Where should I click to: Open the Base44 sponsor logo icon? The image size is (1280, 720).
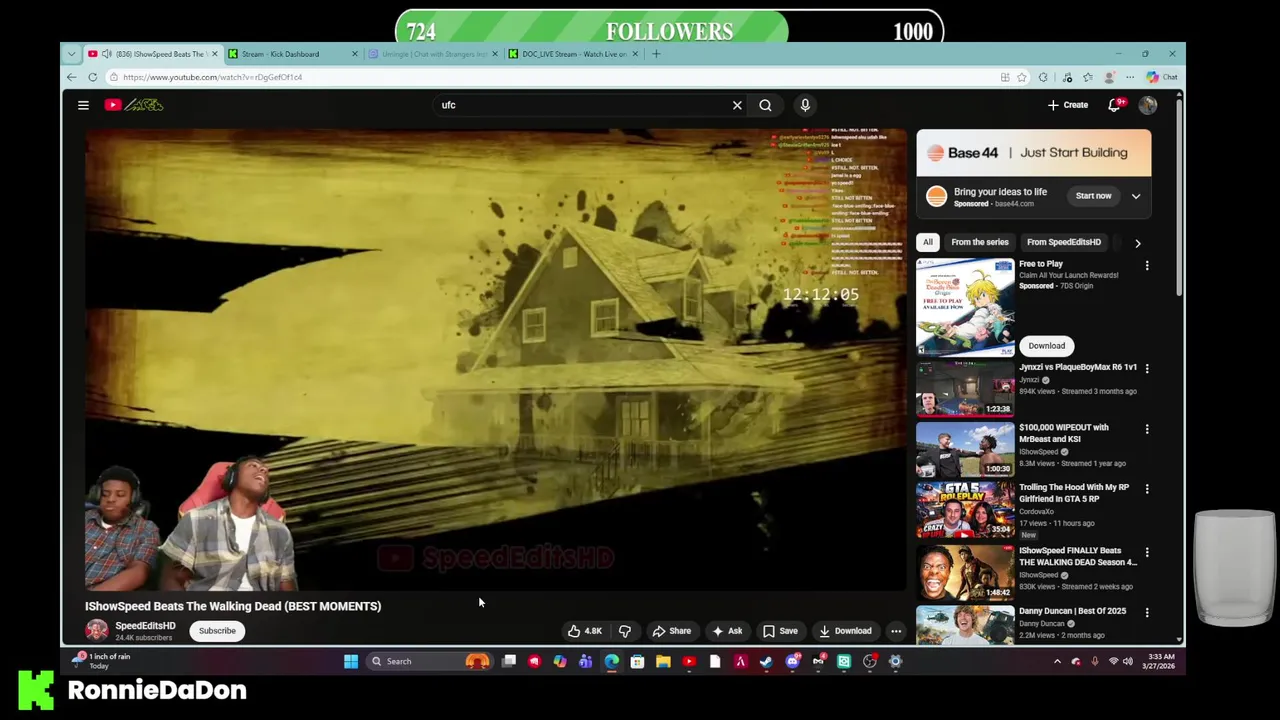tap(937, 196)
